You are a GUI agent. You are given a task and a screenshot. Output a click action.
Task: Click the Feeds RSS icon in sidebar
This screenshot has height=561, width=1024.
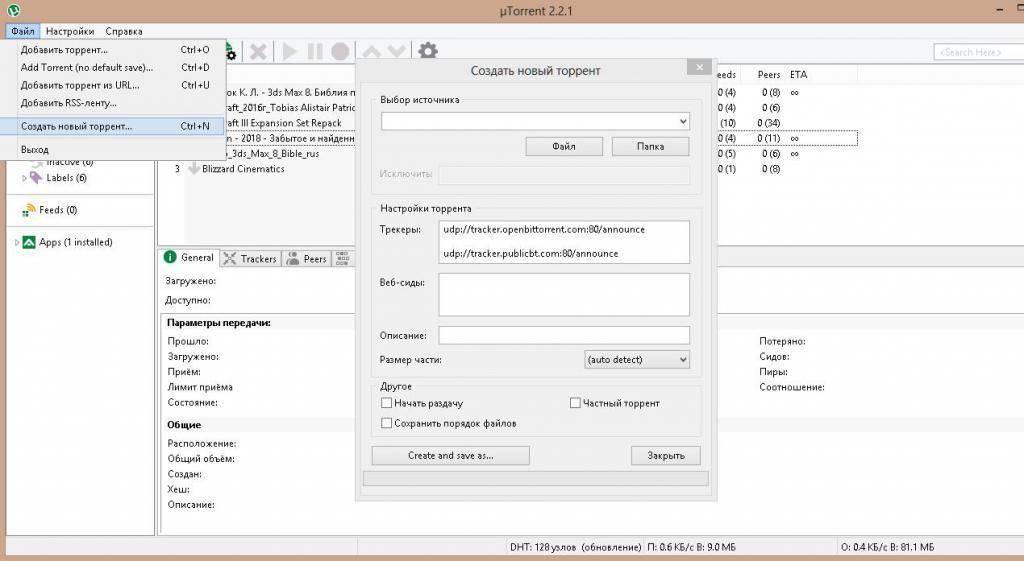pos(30,210)
